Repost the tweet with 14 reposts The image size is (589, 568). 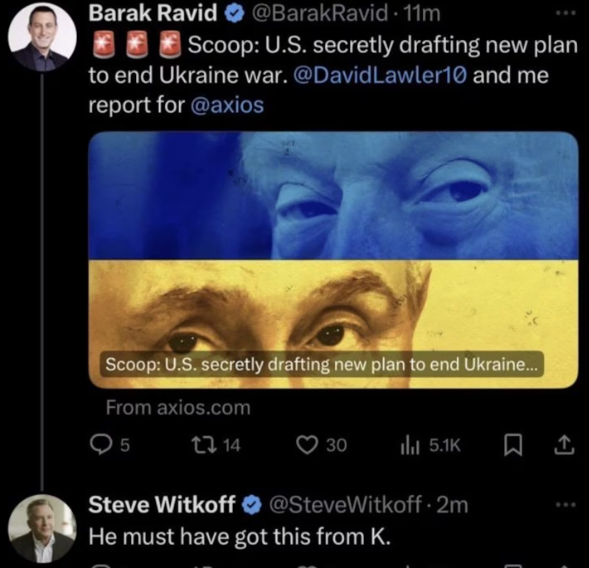coord(216,445)
